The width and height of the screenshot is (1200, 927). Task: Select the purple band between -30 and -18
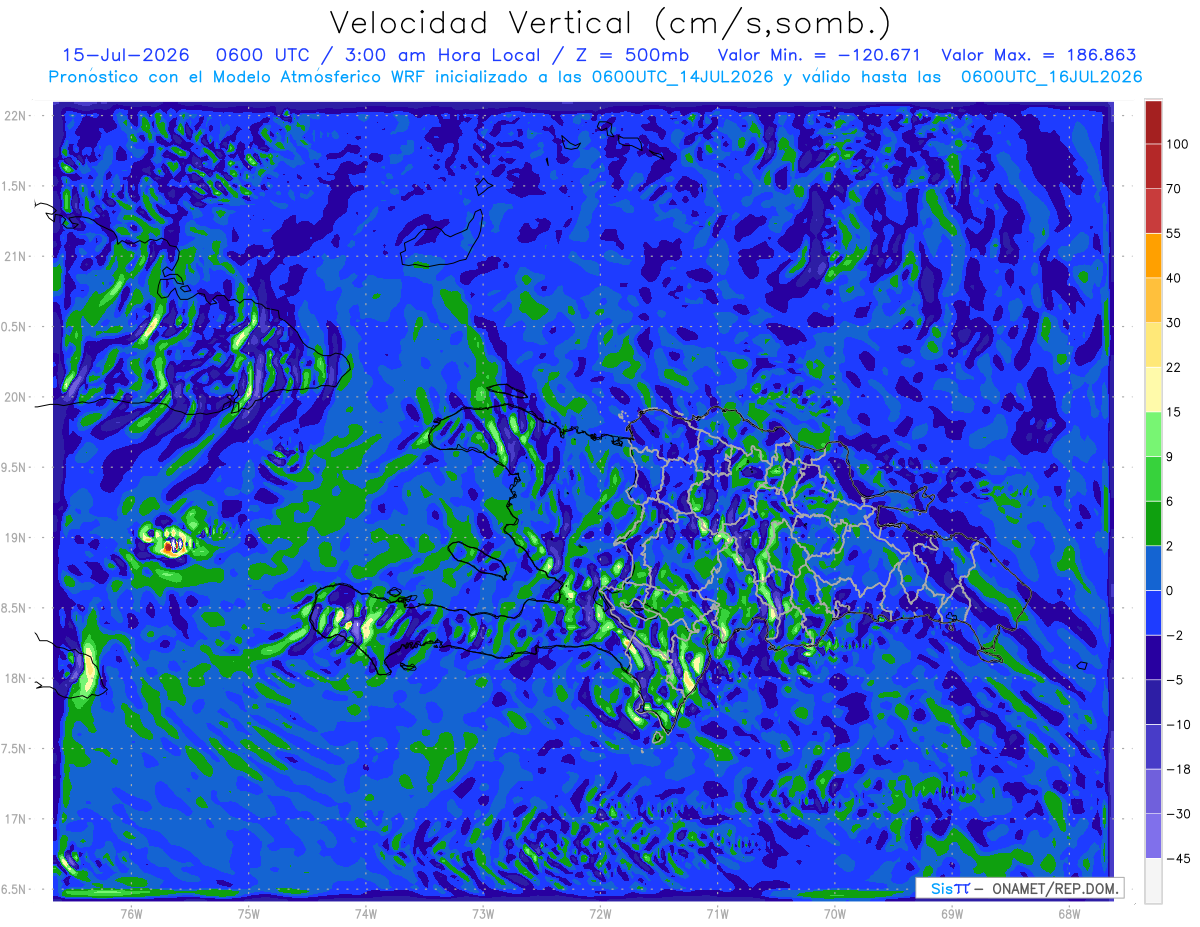1153,790
